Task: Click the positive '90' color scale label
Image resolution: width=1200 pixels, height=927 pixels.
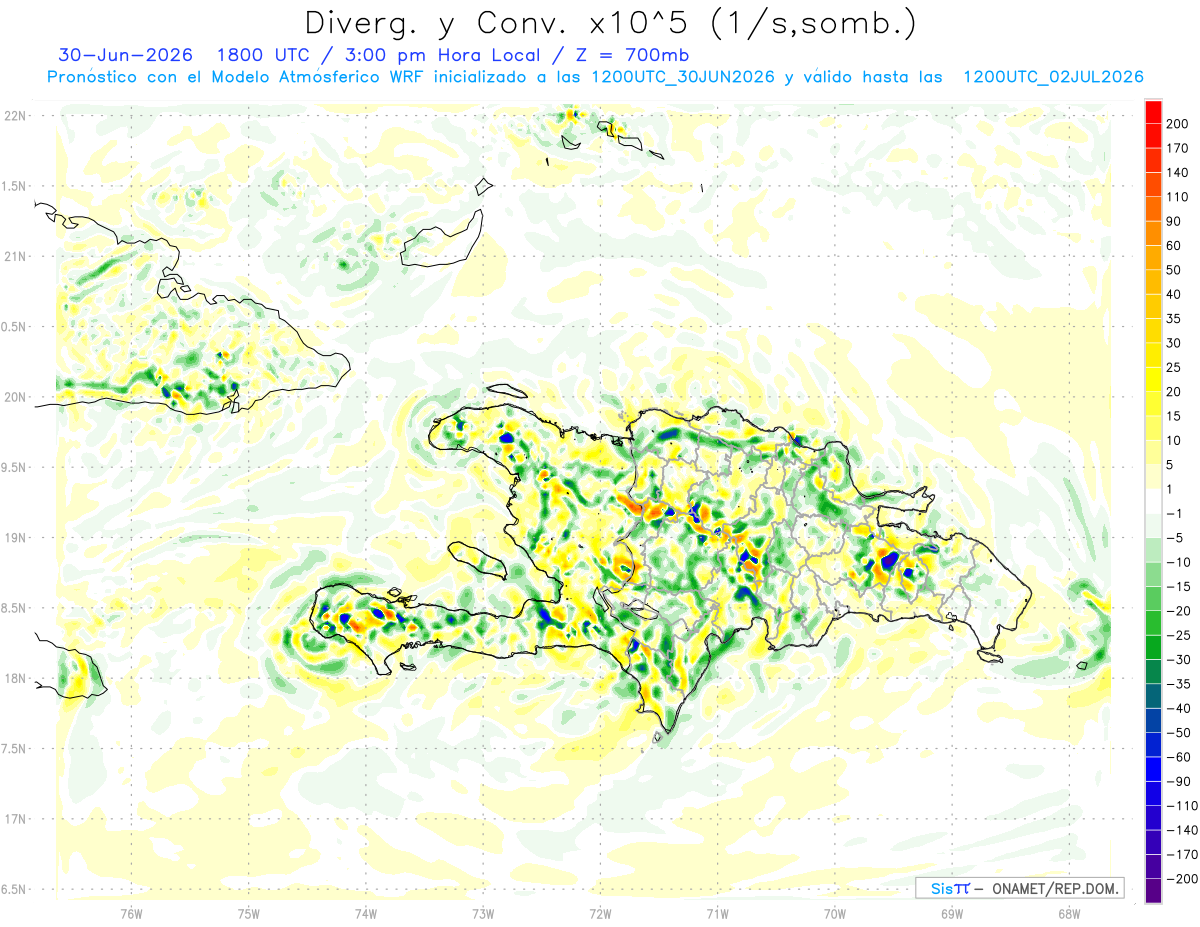Action: pyautogui.click(x=1174, y=222)
